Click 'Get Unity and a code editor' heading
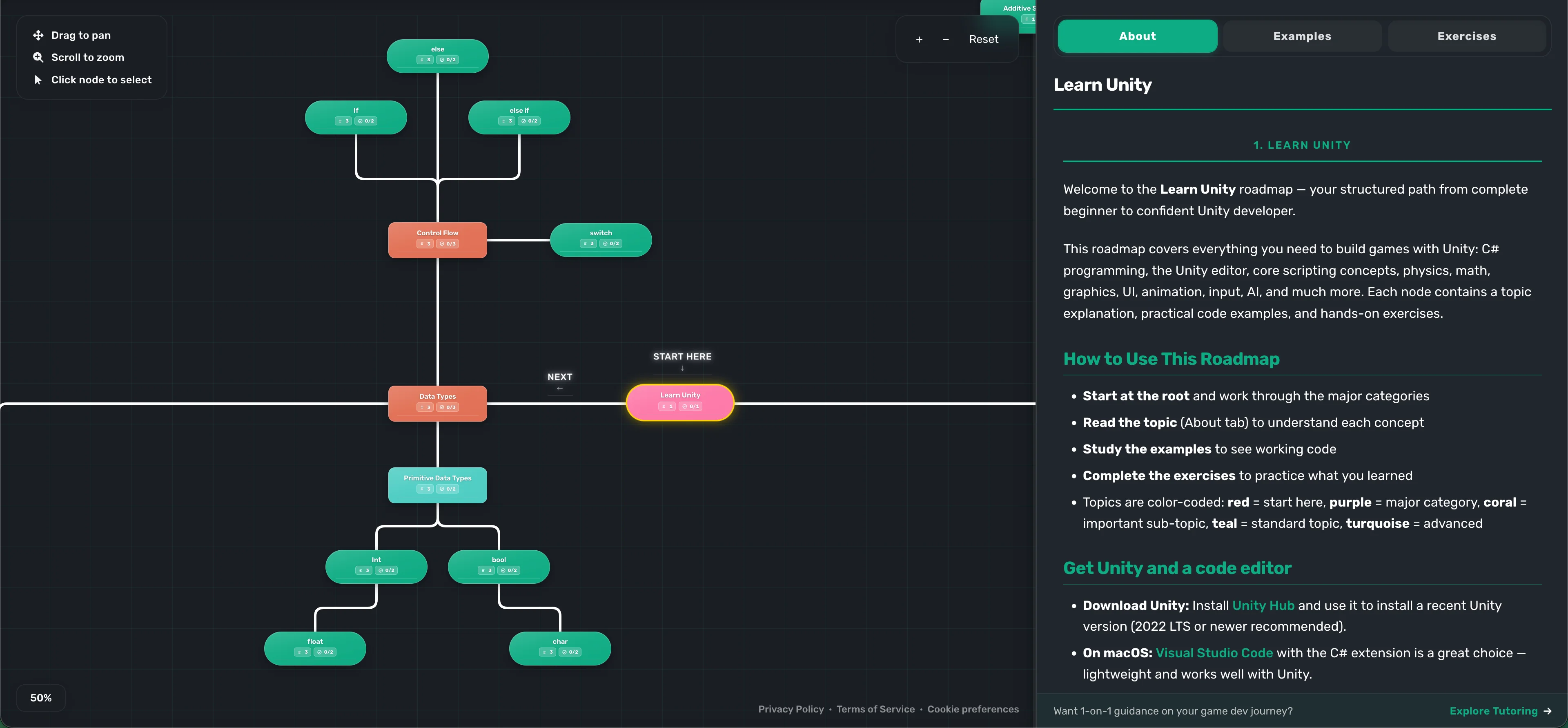 (x=1177, y=568)
